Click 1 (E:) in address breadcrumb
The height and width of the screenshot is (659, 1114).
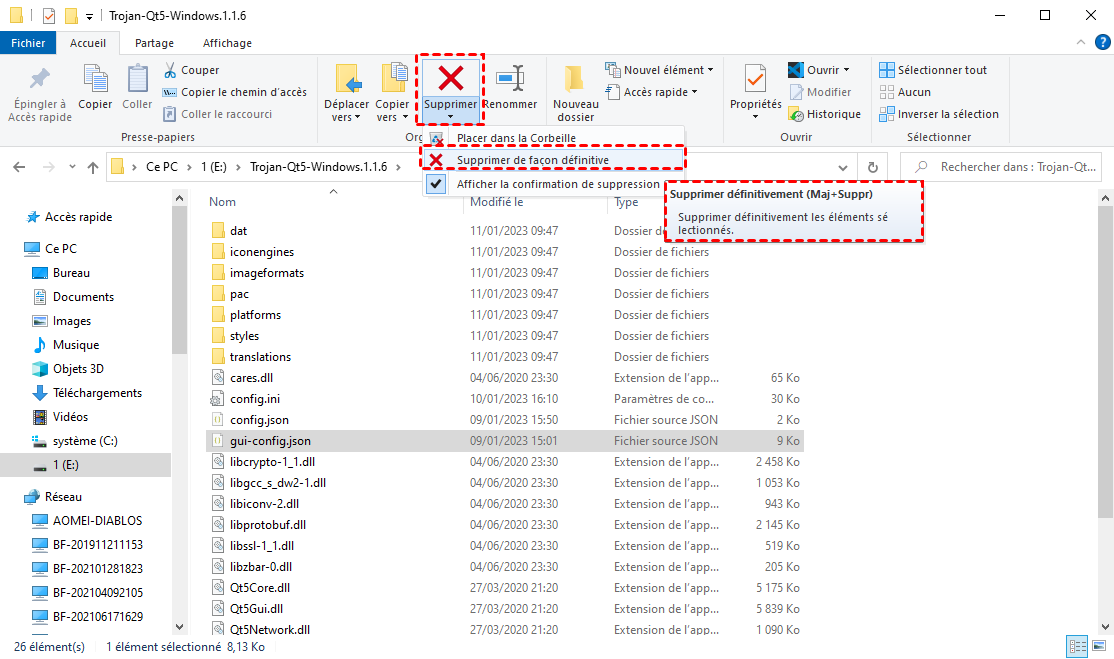213,167
